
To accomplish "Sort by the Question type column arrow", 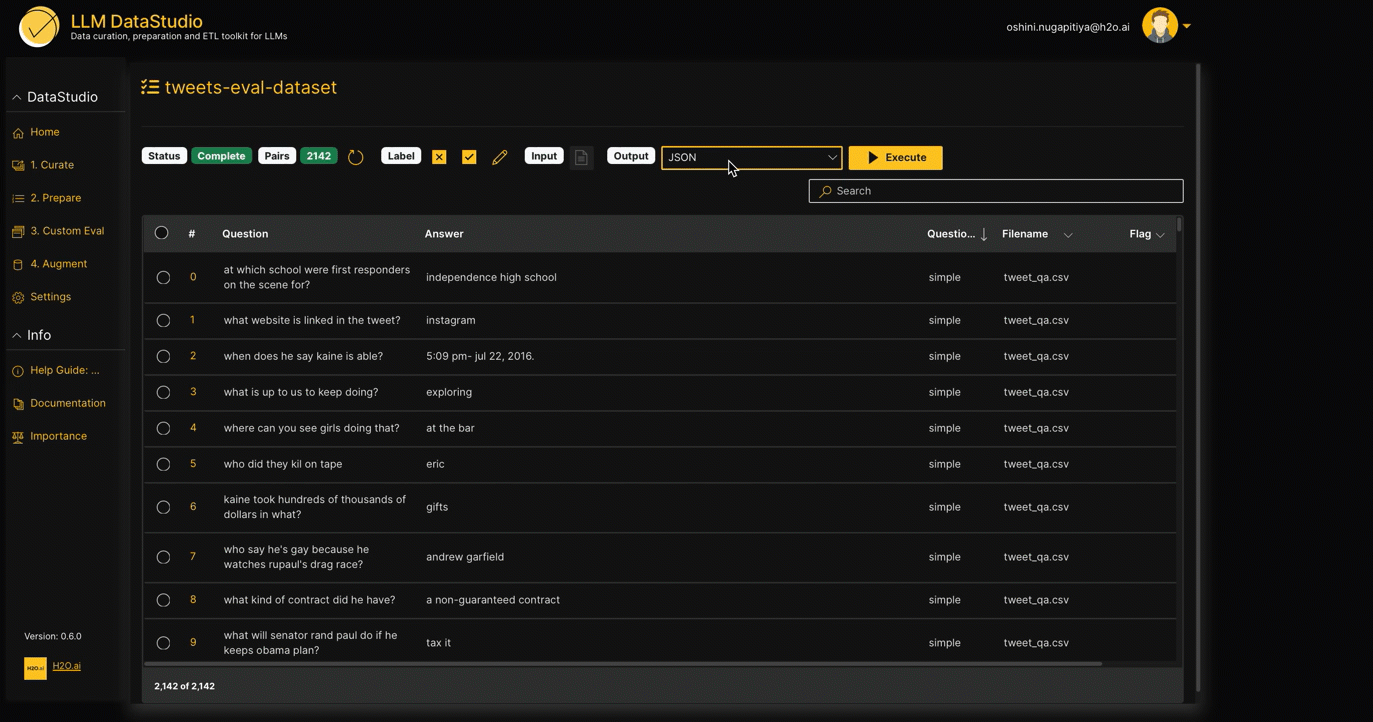I will (x=984, y=234).
